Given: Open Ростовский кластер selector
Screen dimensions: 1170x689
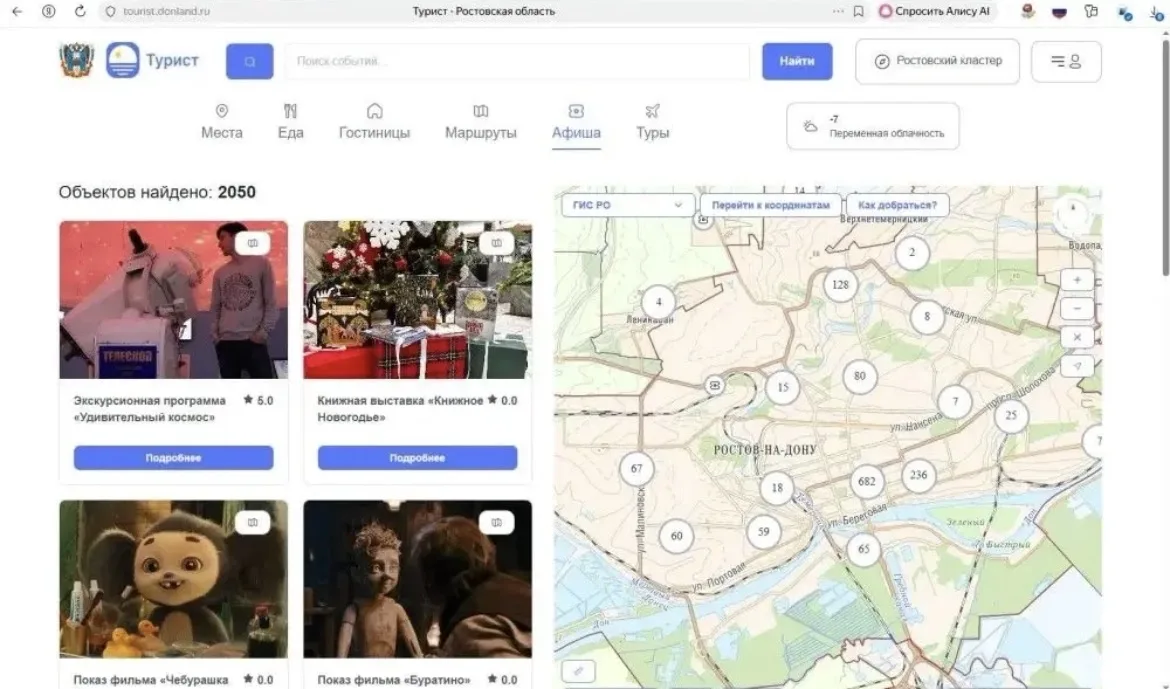Looking at the screenshot, I should point(937,61).
